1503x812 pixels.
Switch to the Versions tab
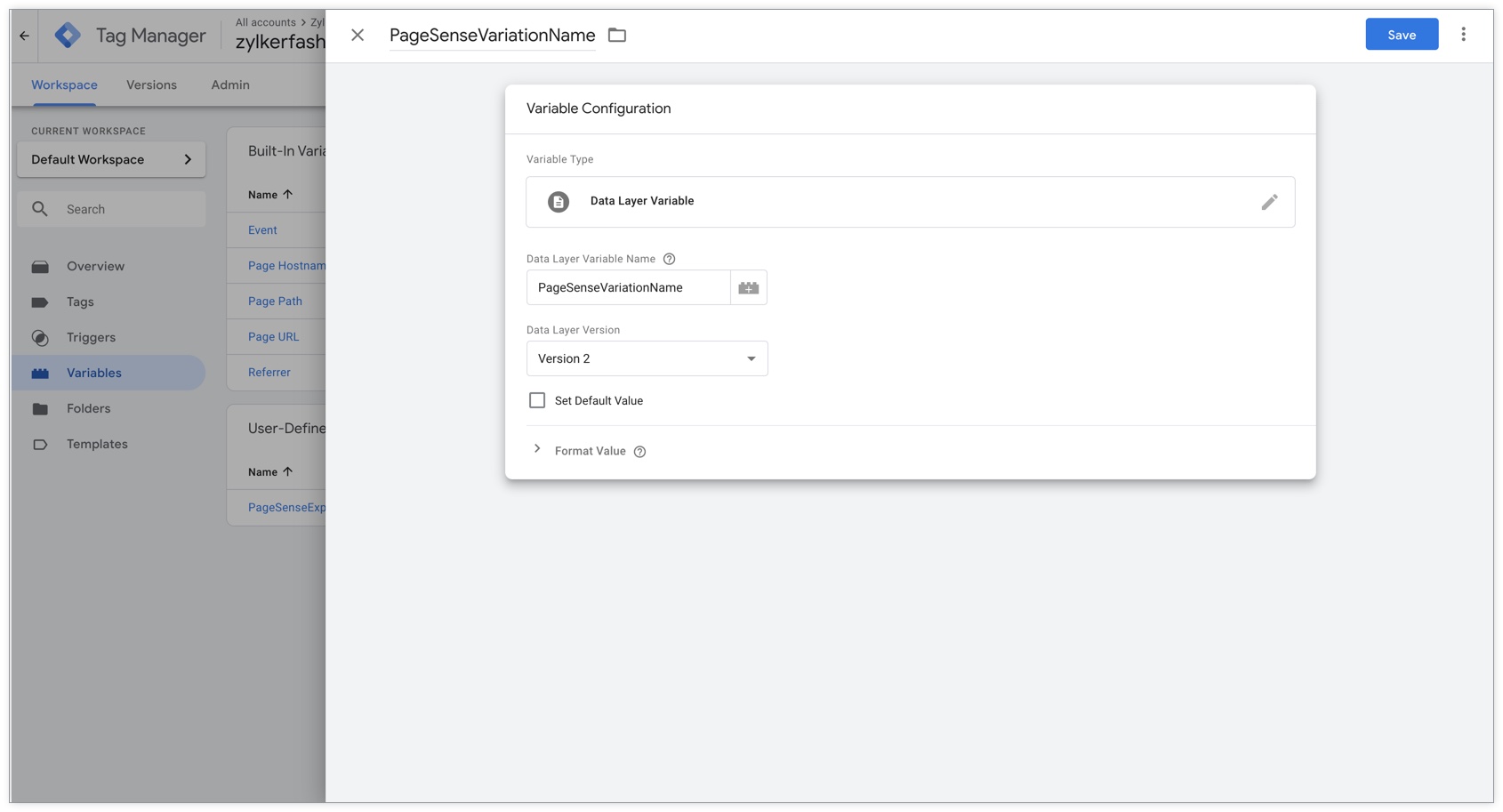[x=151, y=85]
